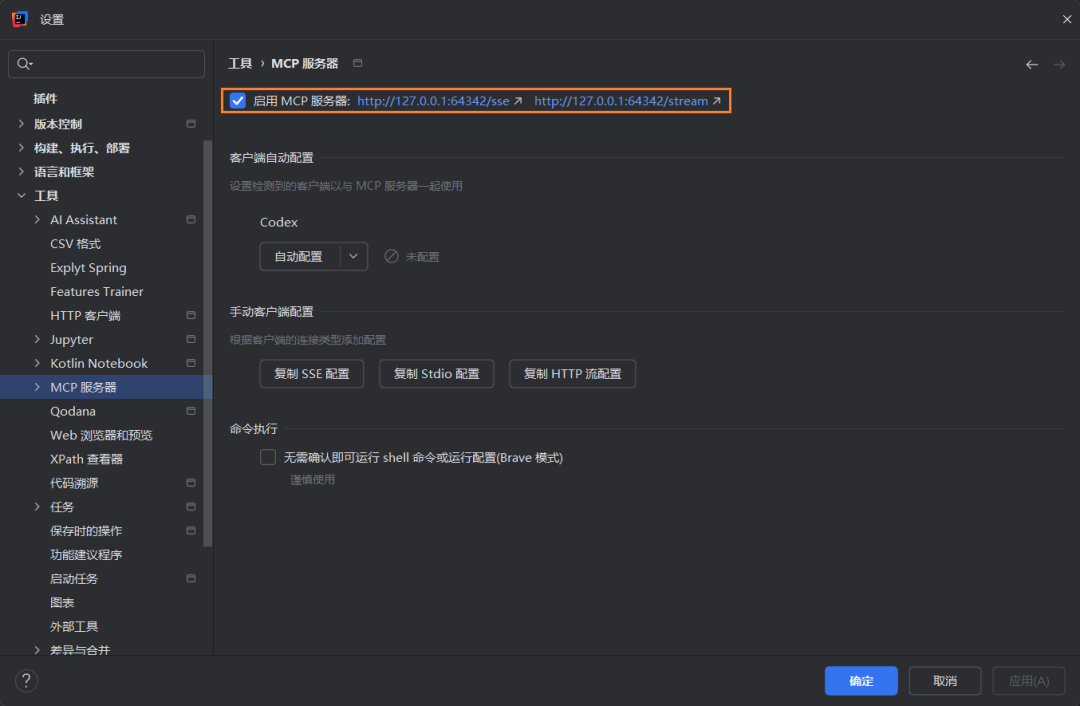Expand the Kotlin Notebook tree node
Screen dimensions: 1080x706
(x=37, y=363)
